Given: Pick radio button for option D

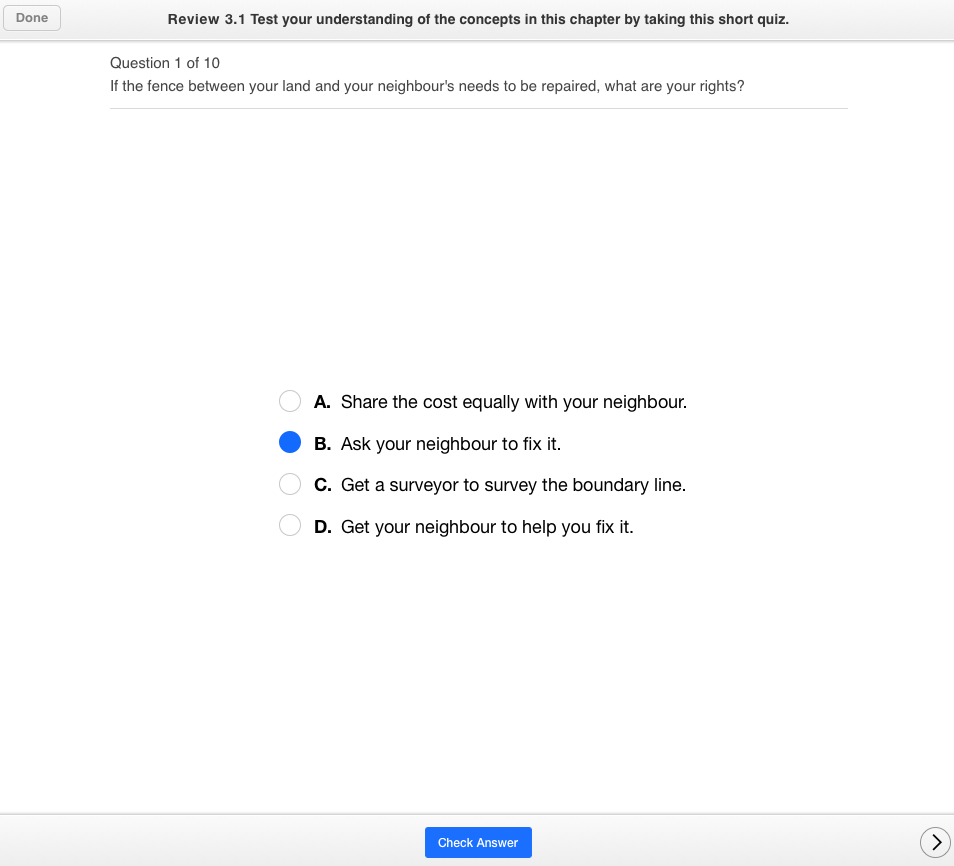Looking at the screenshot, I should coord(290,525).
